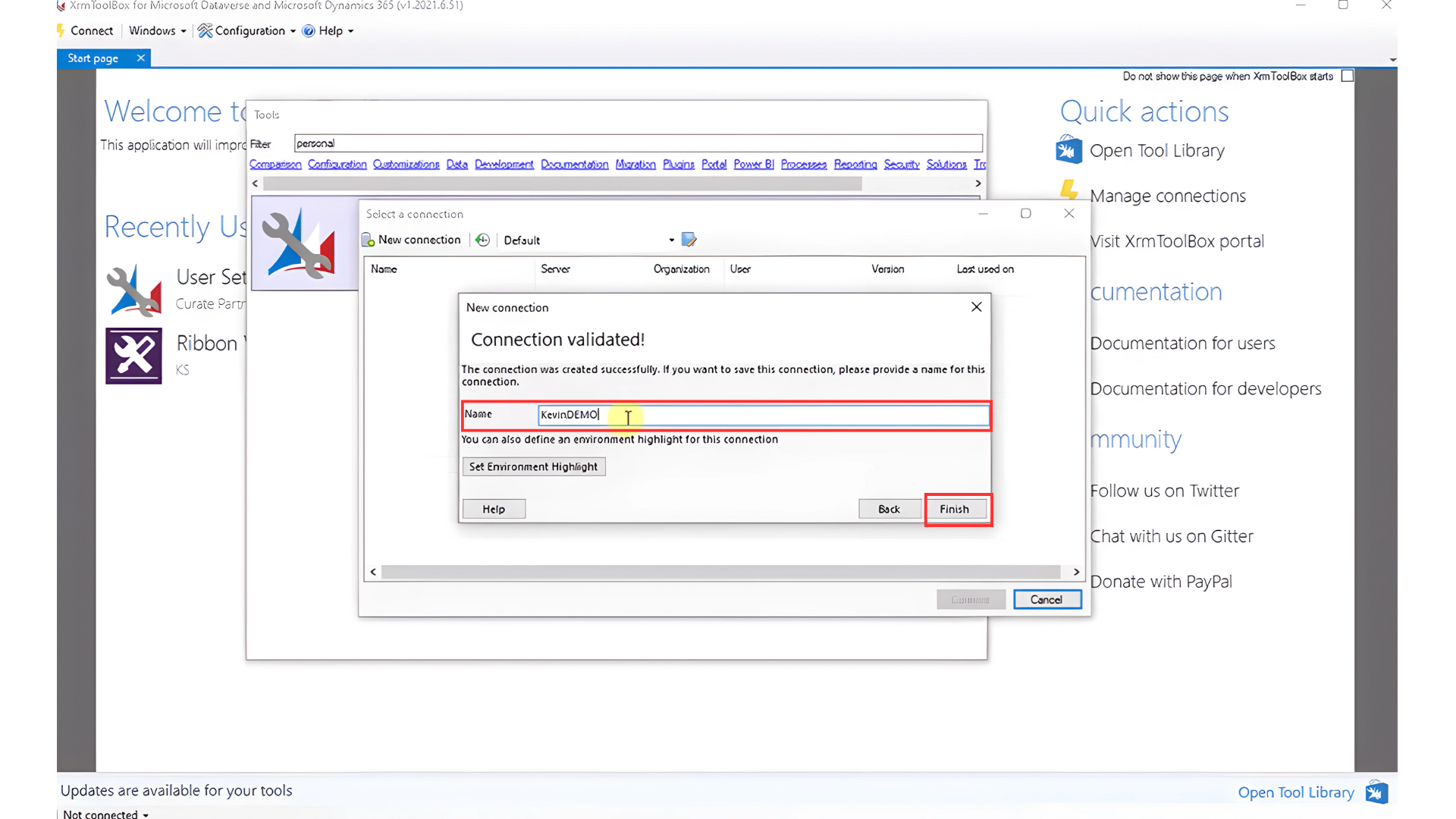Sort connections by Server column header
This screenshot has height=819, width=1456.
[555, 269]
